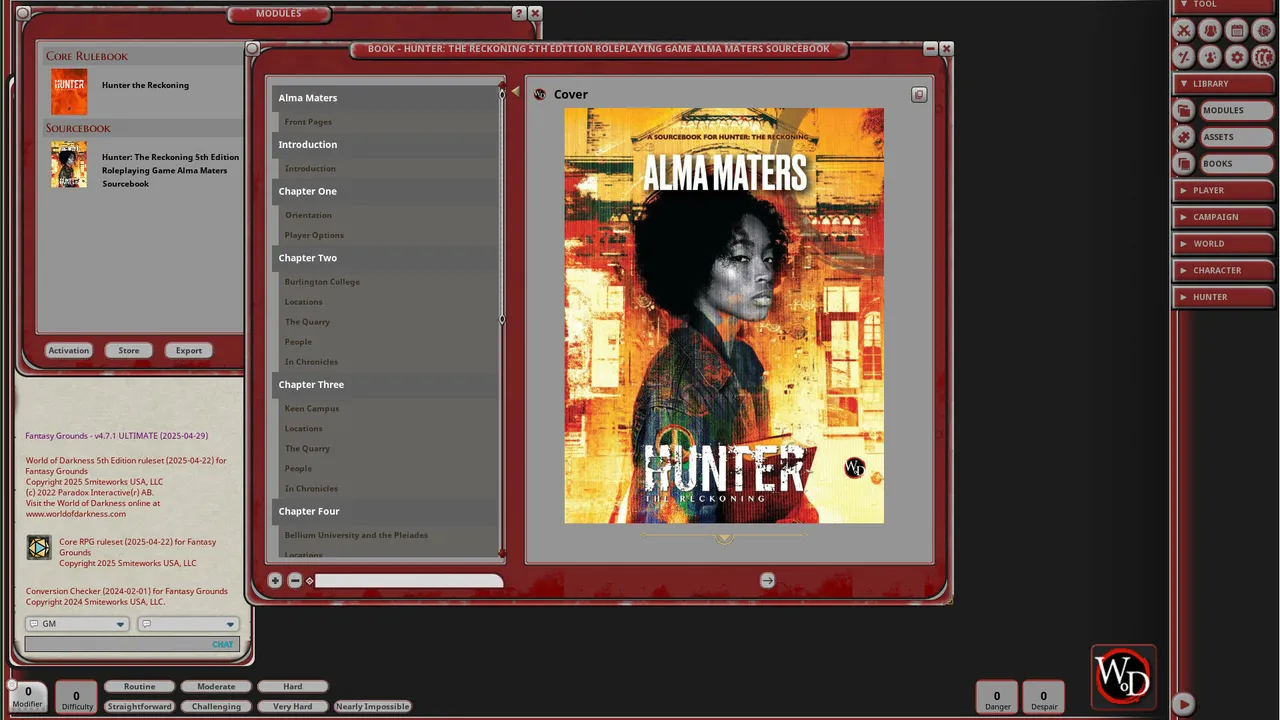1280x720 pixels.
Task: Click the popout icon next to Cover heading
Action: click(919, 95)
